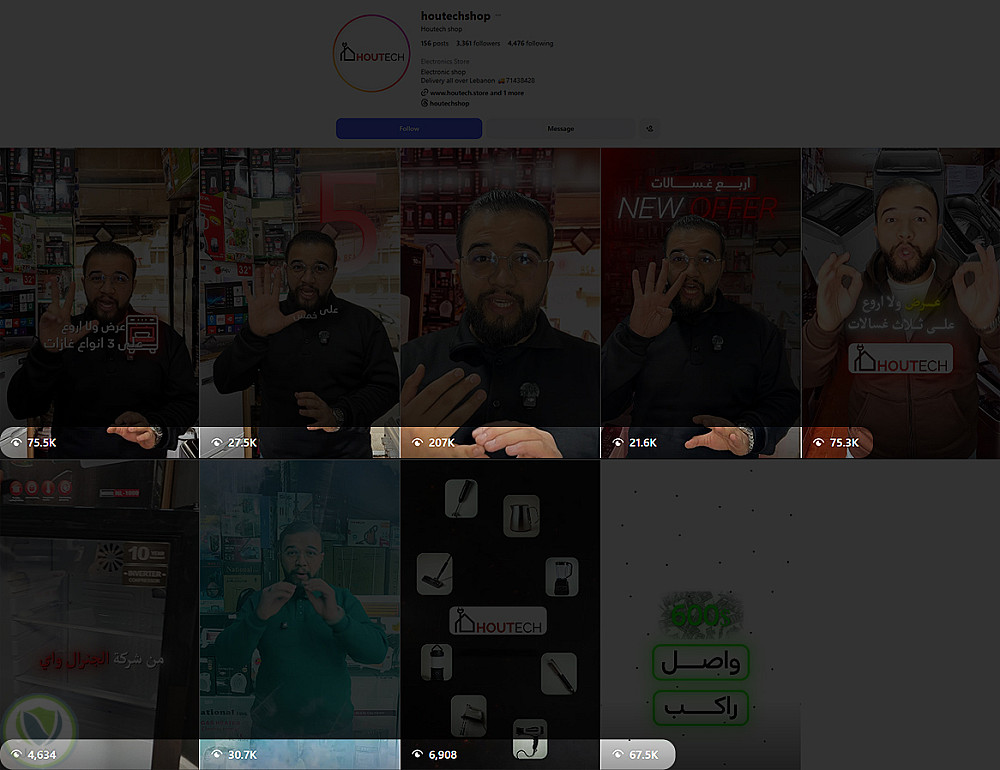Viewport: 1000px width, 770px height.
Task: Open the reel with 207K views
Action: click(x=500, y=303)
